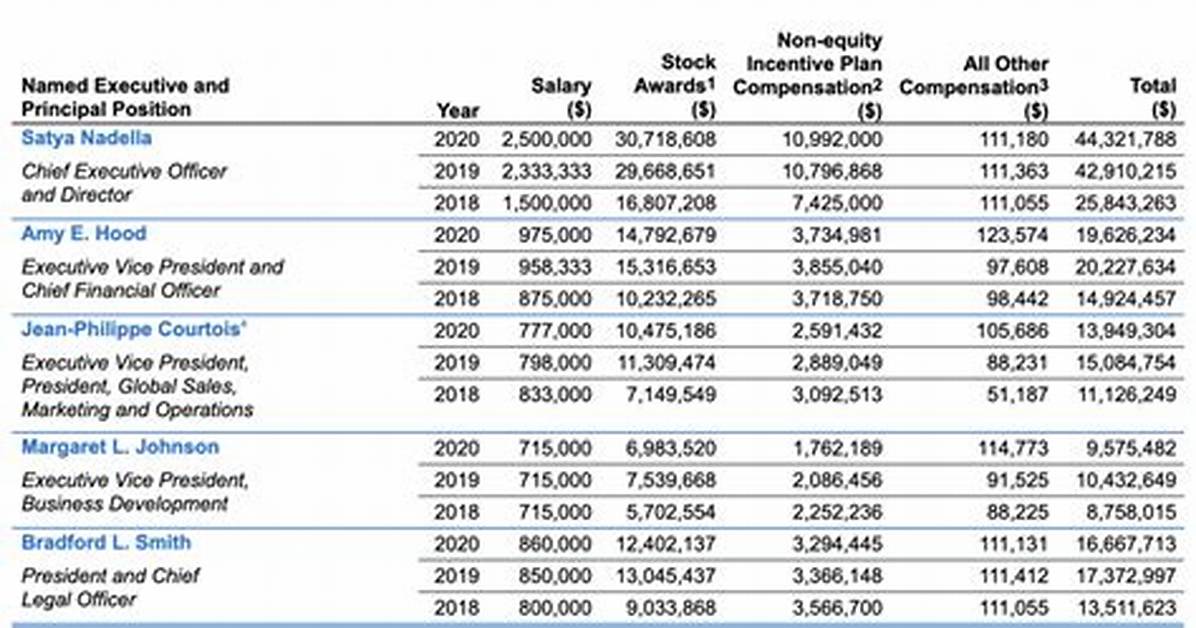Select total value 15,084,754
Screen dimensions: 1196x628
coord(1126,362)
